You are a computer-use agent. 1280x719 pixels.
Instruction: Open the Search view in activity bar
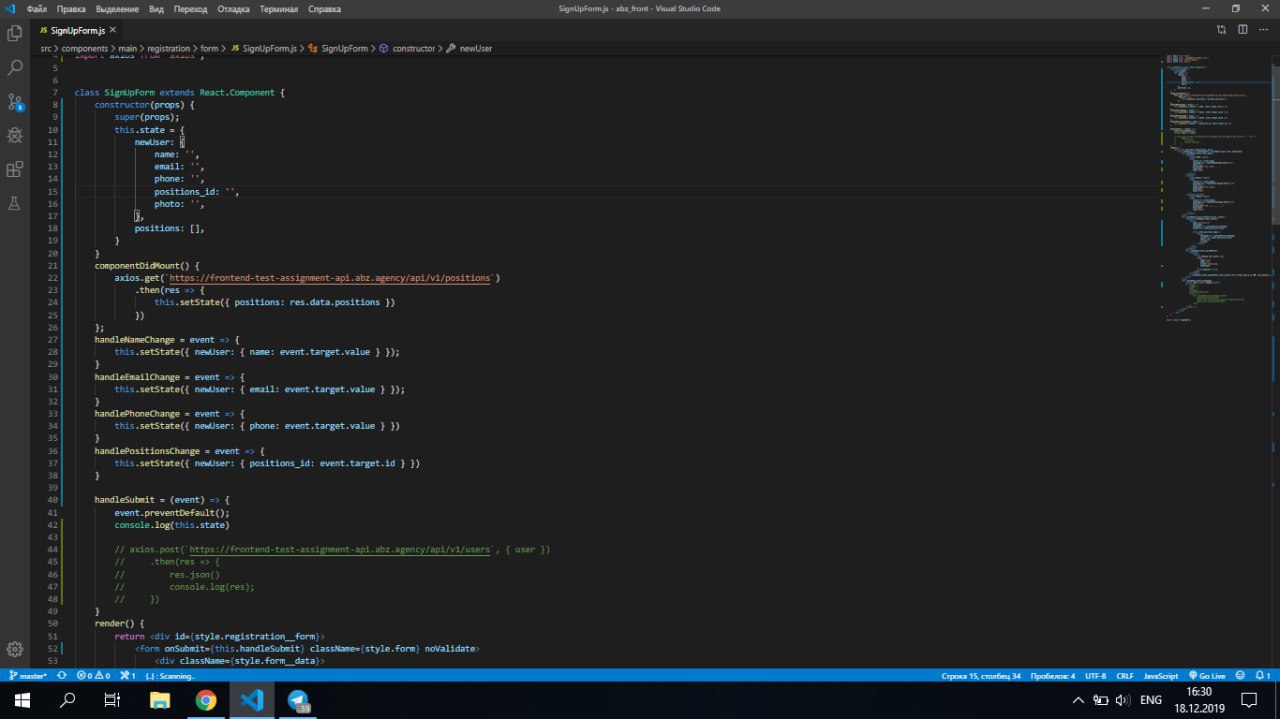click(x=15, y=67)
